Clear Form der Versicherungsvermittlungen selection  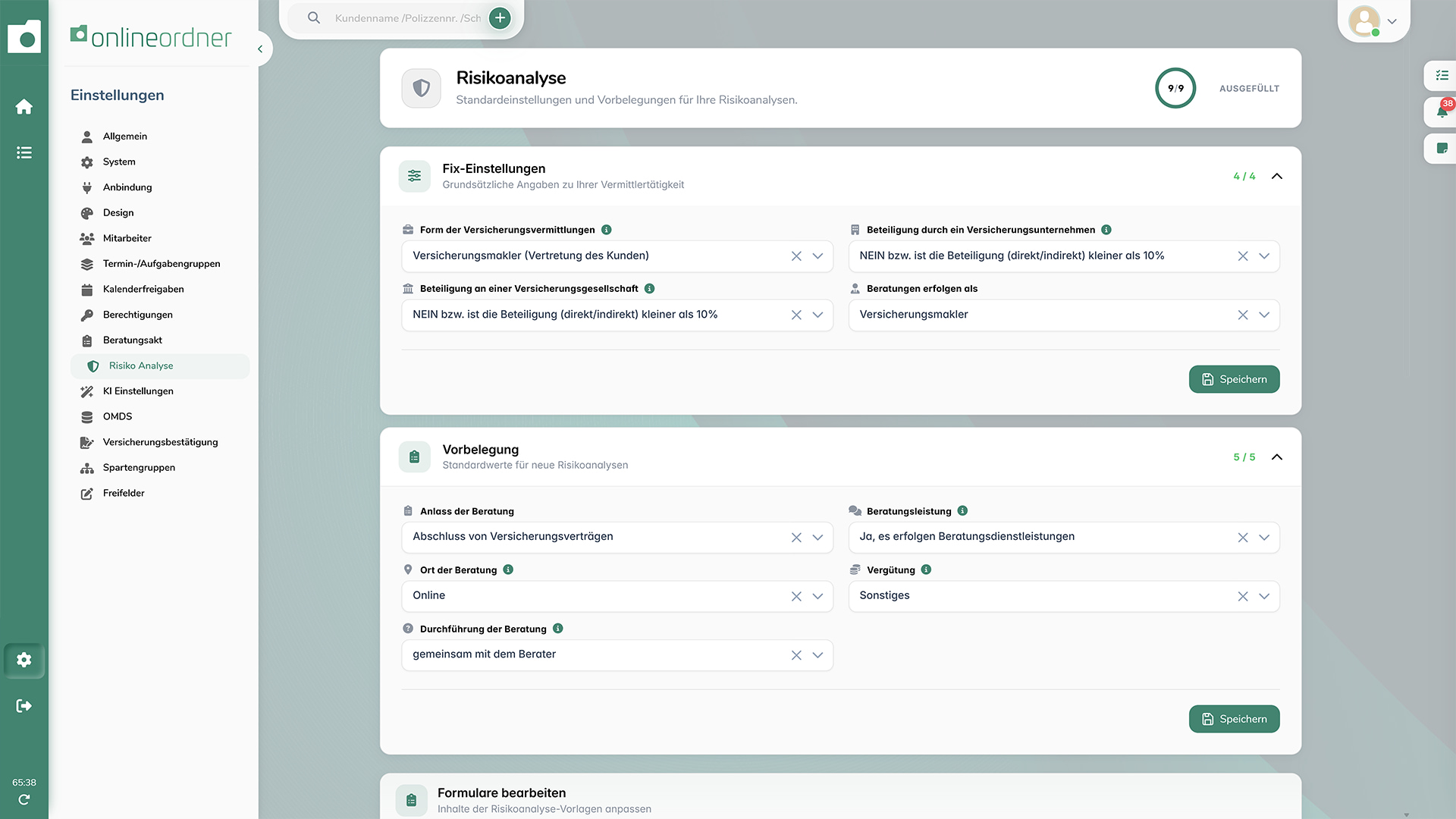[x=796, y=256]
